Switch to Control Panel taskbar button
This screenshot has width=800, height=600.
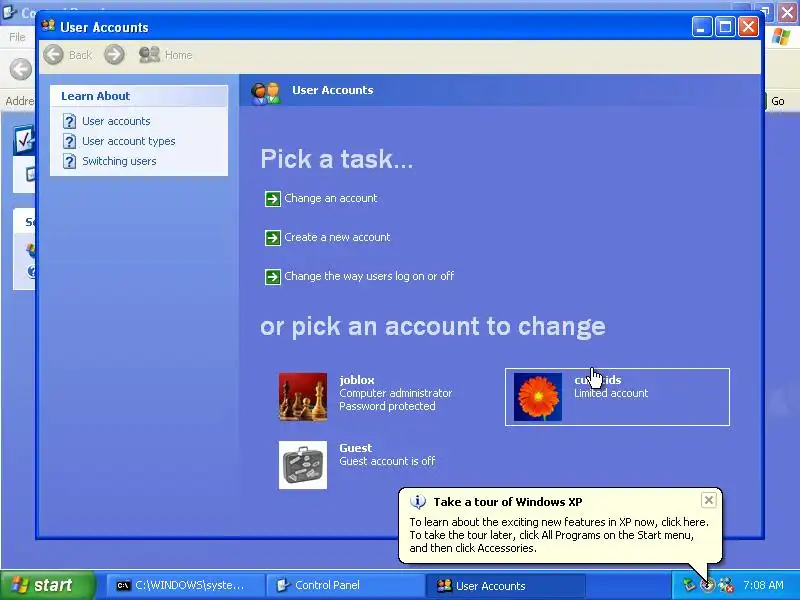[x=346, y=585]
